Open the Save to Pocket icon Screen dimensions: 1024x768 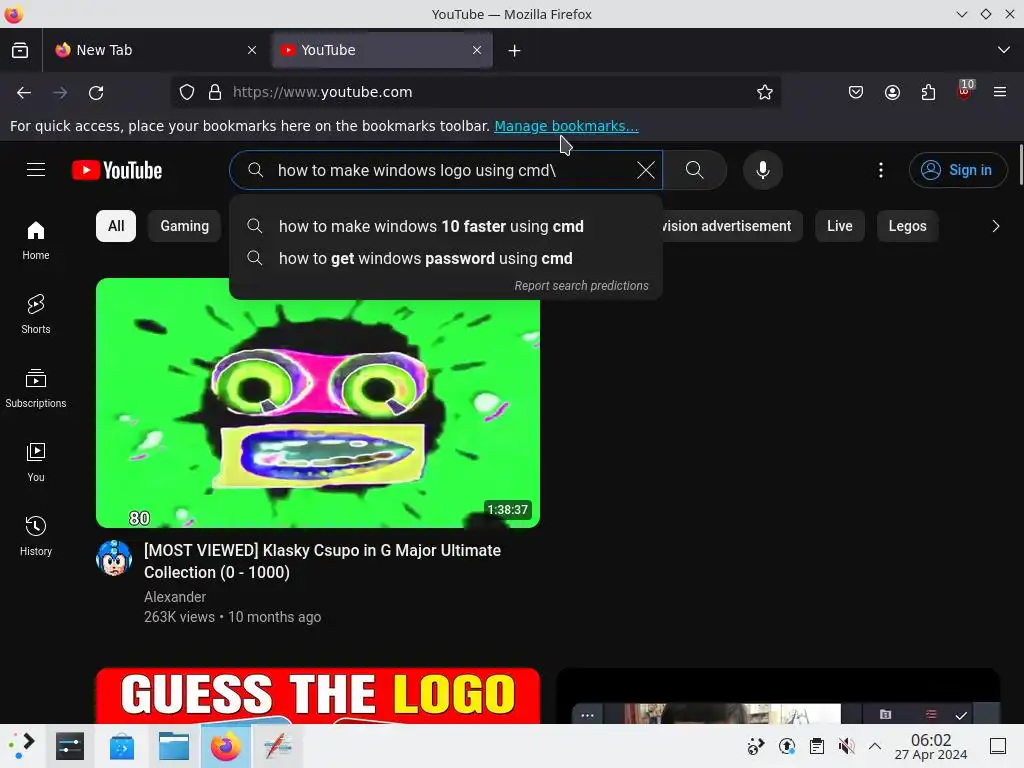coord(856,92)
